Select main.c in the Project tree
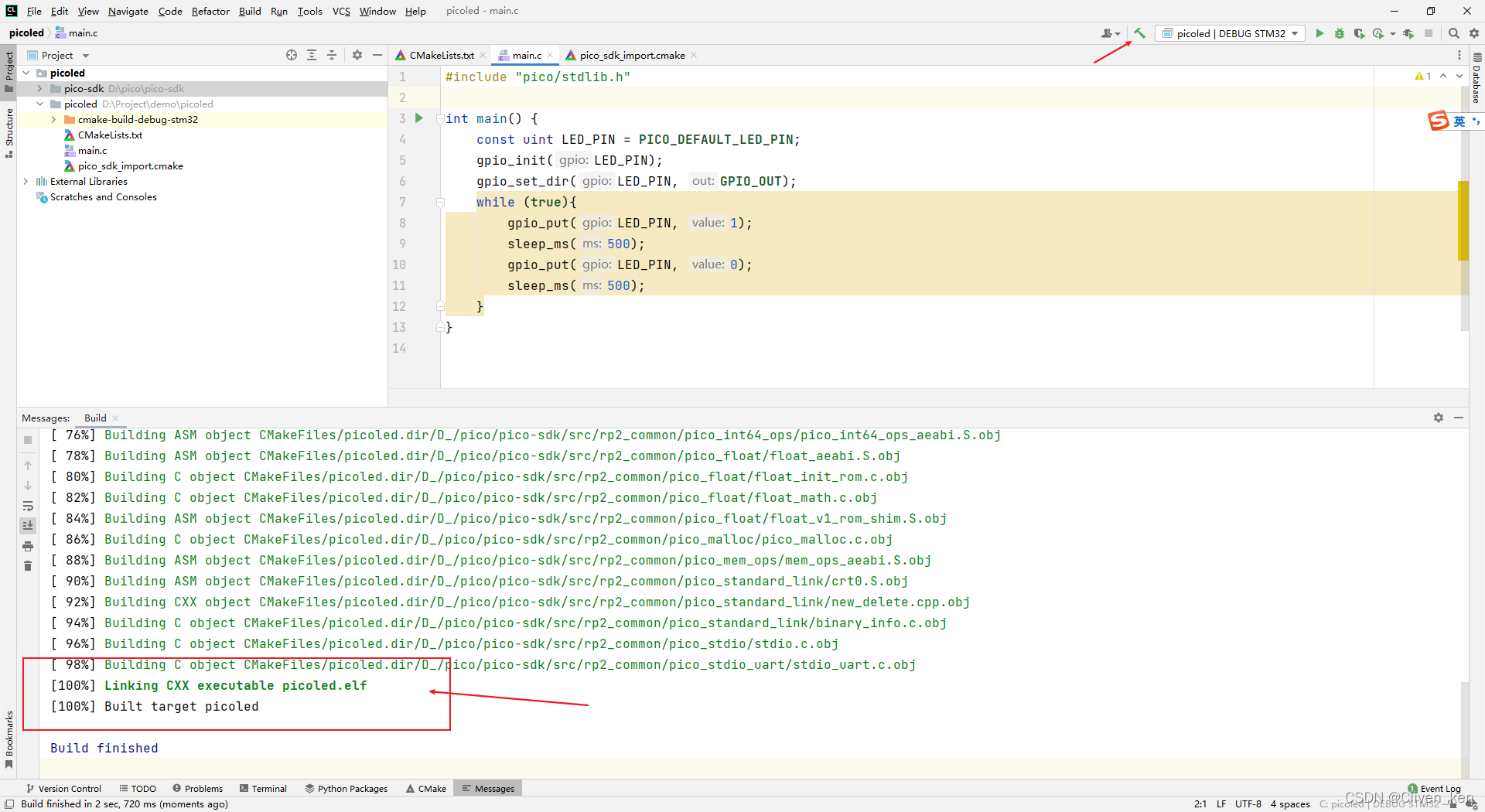The image size is (1485, 812). tap(92, 150)
